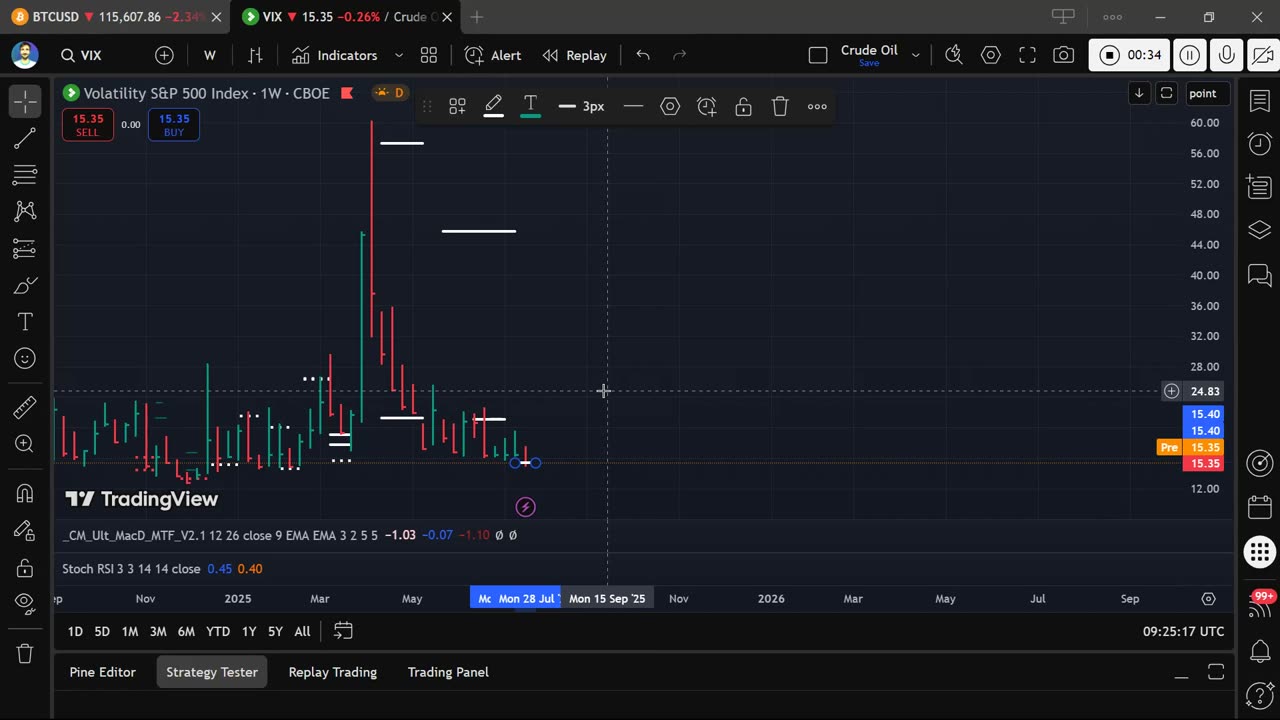Open the watchlist panel in right sidebar
Viewport: 1280px width, 720px height.
(1259, 100)
